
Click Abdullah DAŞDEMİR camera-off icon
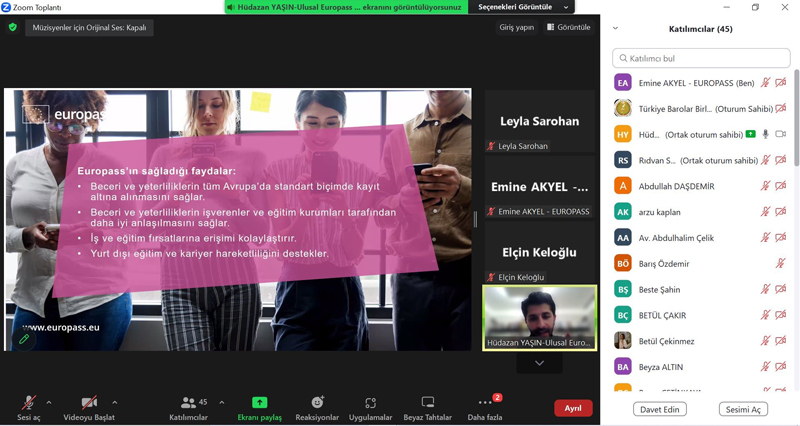[x=781, y=186]
